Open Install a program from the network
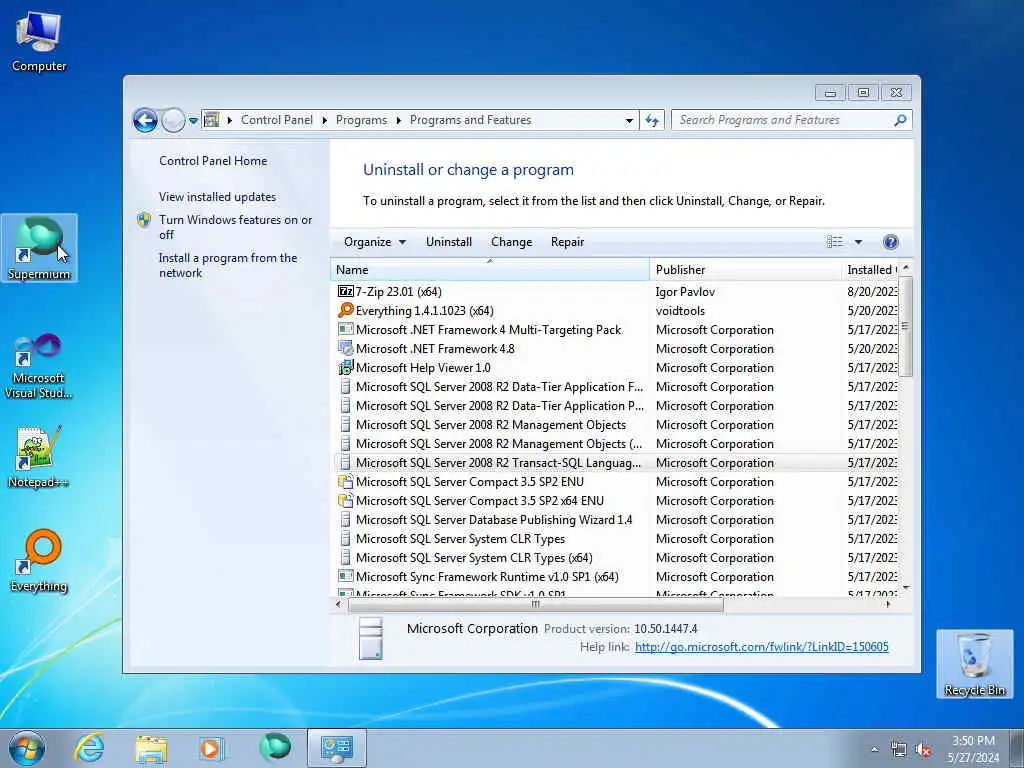1024x768 pixels. coord(228,265)
